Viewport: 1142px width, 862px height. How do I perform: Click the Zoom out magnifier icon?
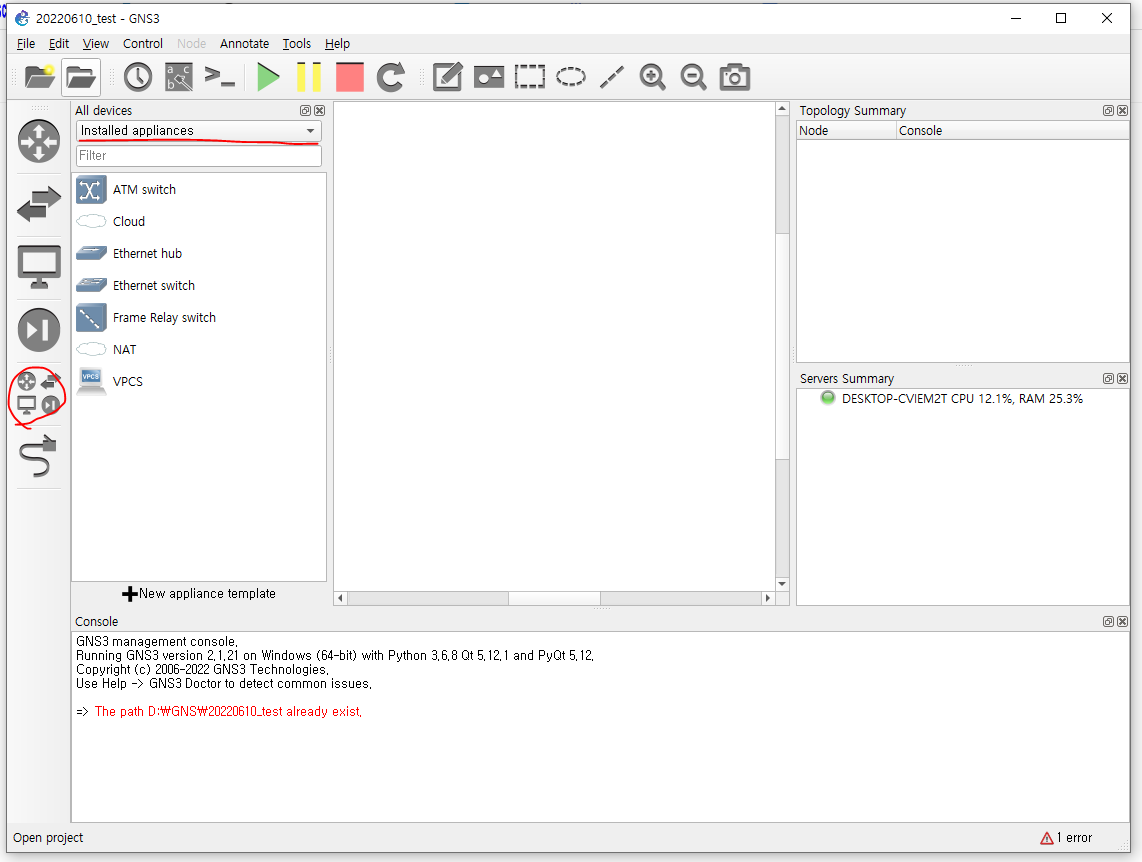[x=693, y=76]
